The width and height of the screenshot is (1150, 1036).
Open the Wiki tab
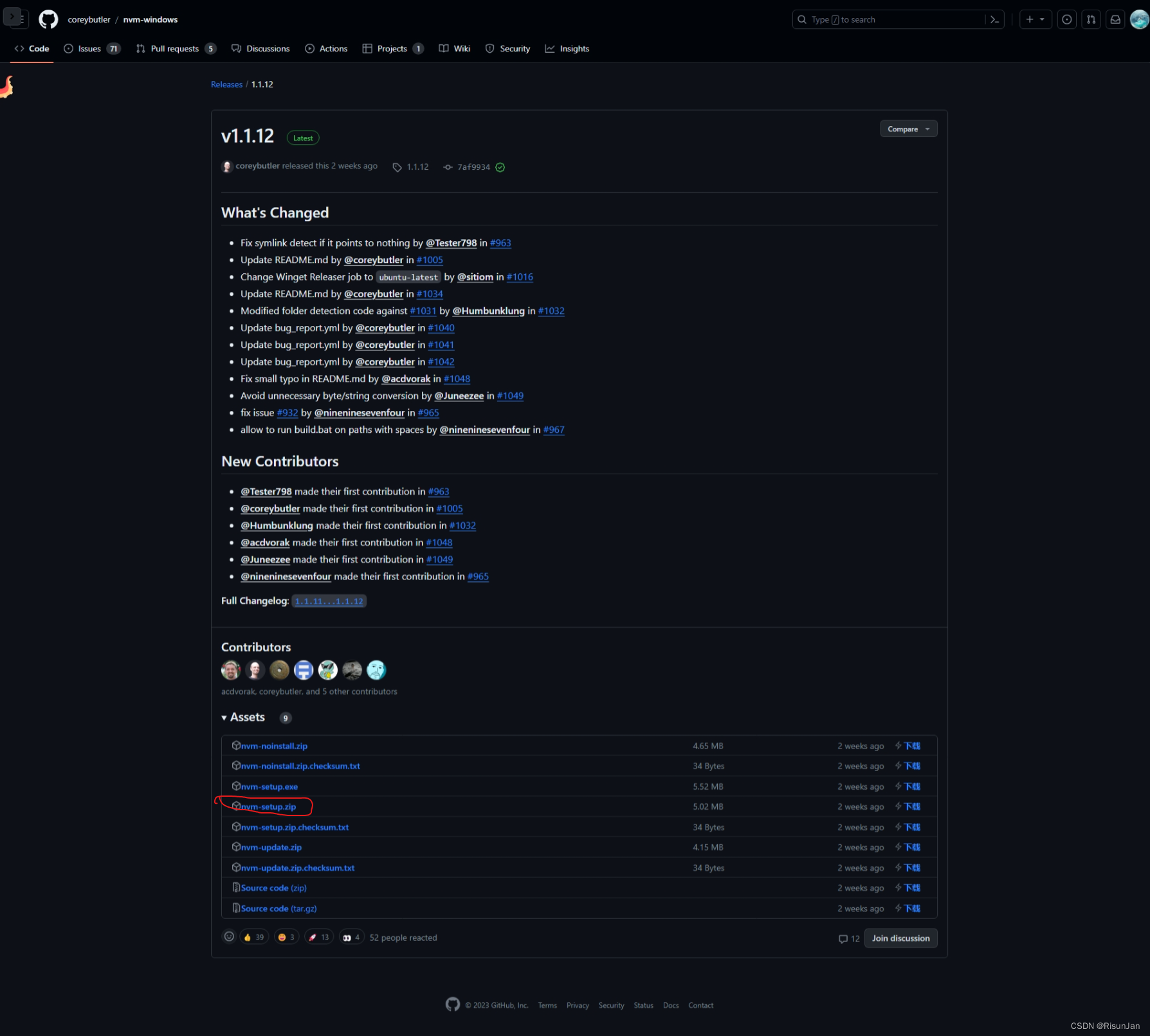click(455, 49)
